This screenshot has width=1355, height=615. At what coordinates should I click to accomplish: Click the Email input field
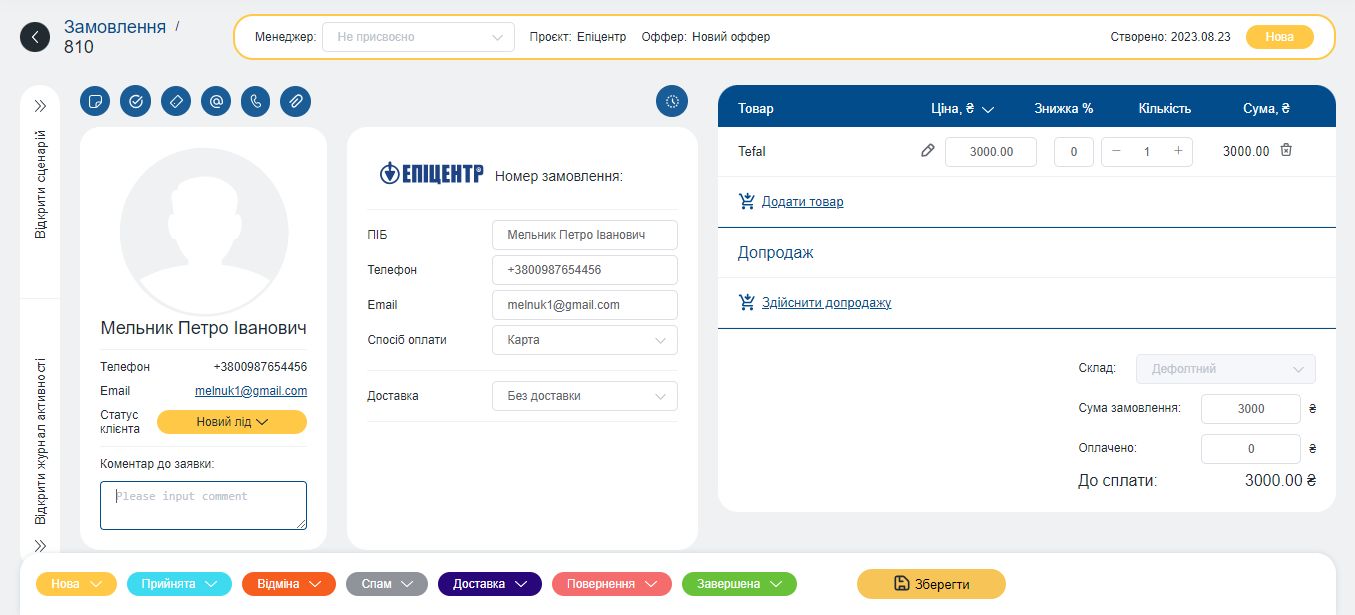[585, 305]
